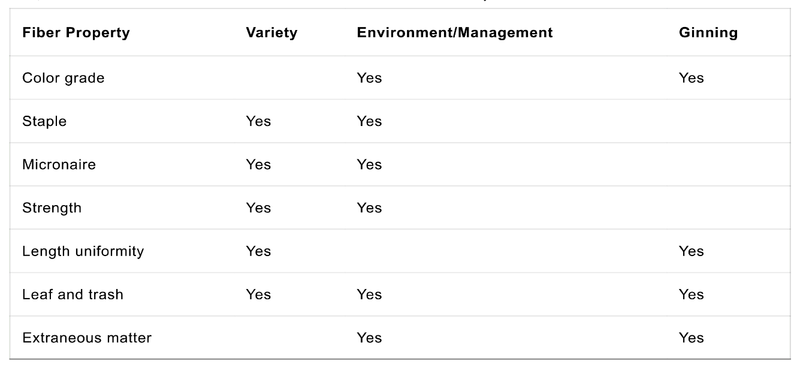Click Yes under Environment/Management for Micronaire
This screenshot has width=800, height=367.
pyautogui.click(x=369, y=164)
